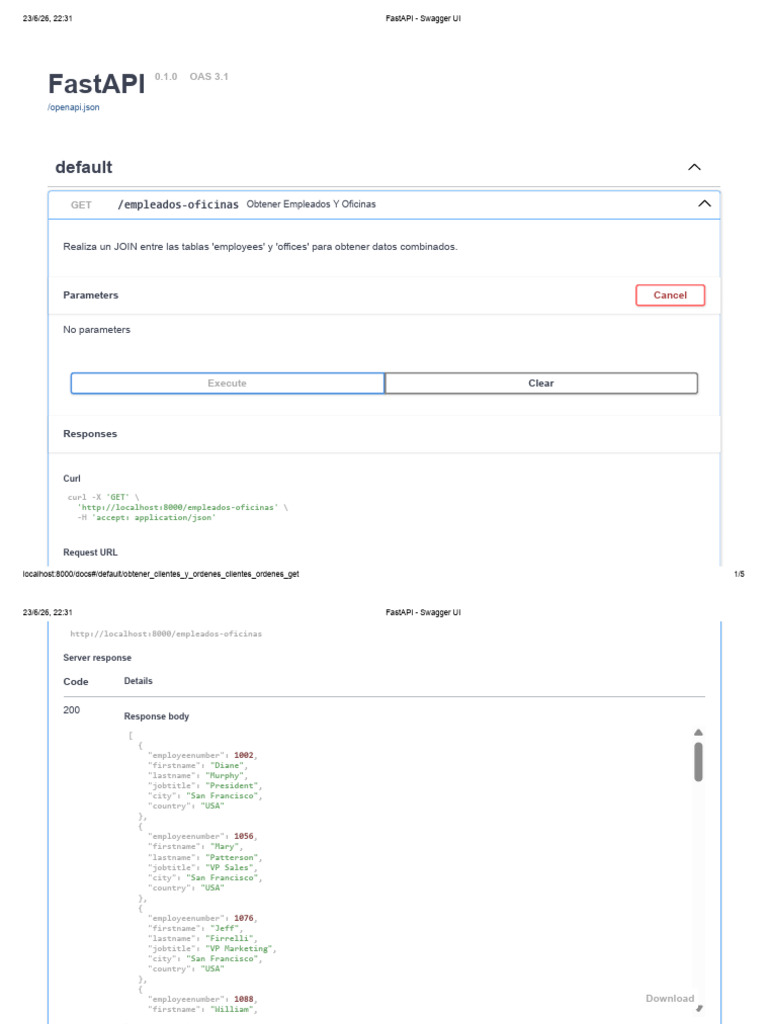The width and height of the screenshot is (768, 1024).
Task: Click the FastAPI title heading
Action: (97, 84)
